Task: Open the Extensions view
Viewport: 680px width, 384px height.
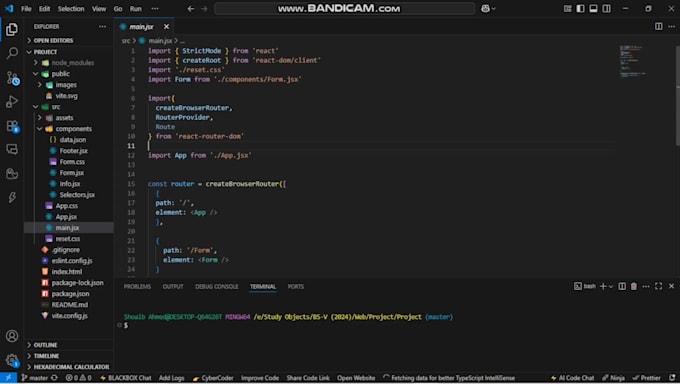Action: tap(12, 126)
